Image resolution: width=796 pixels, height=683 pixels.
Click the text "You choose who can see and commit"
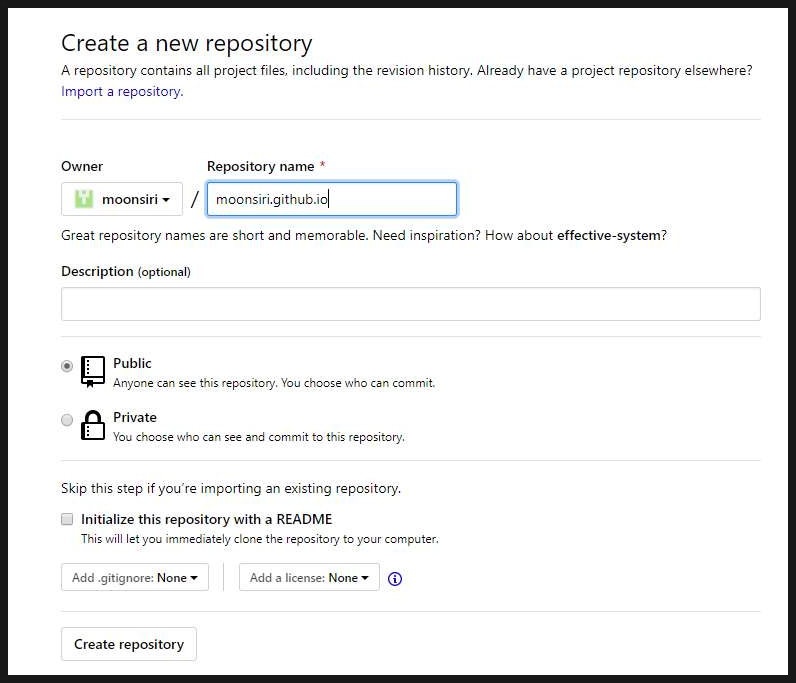click(x=259, y=437)
